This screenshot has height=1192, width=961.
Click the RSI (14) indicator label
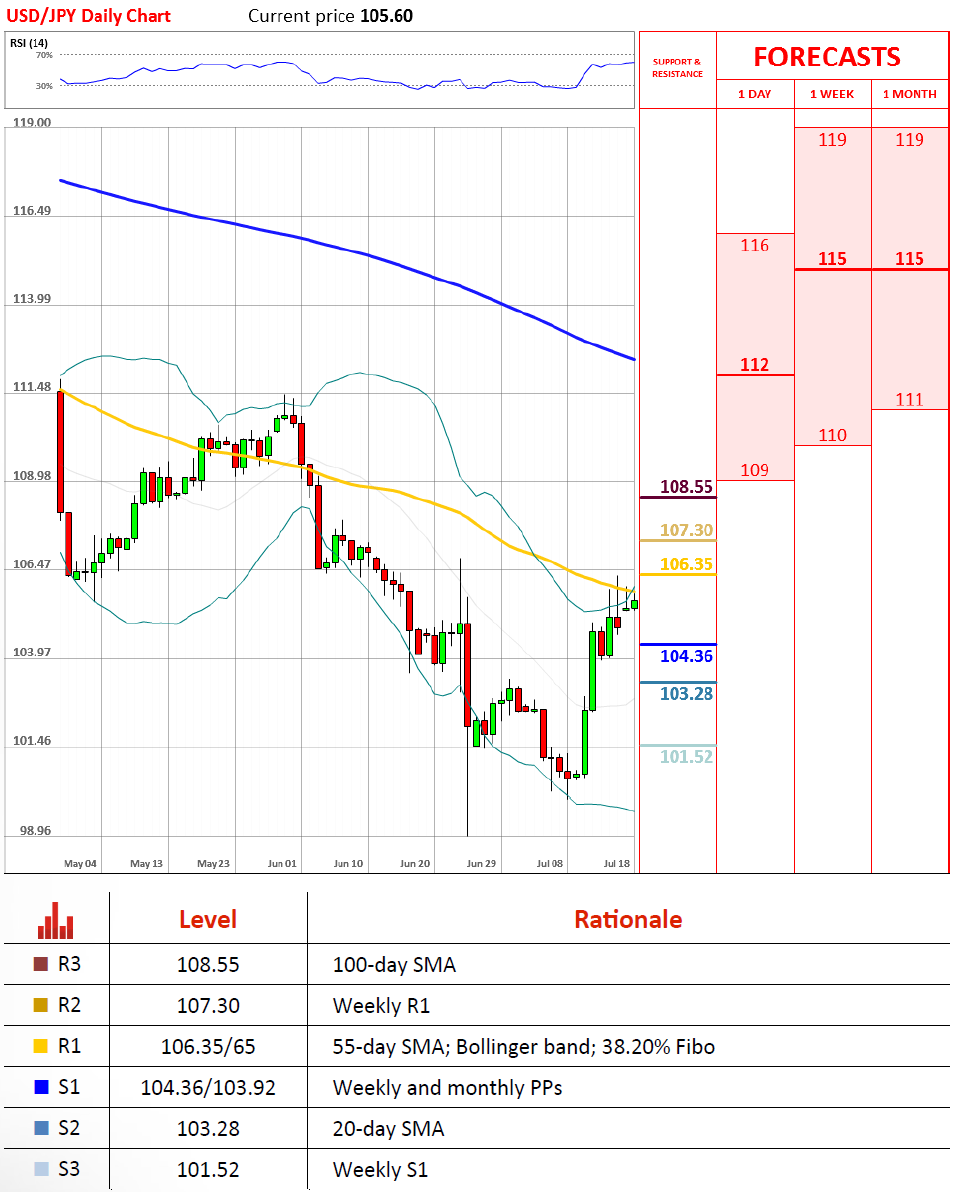(29, 43)
